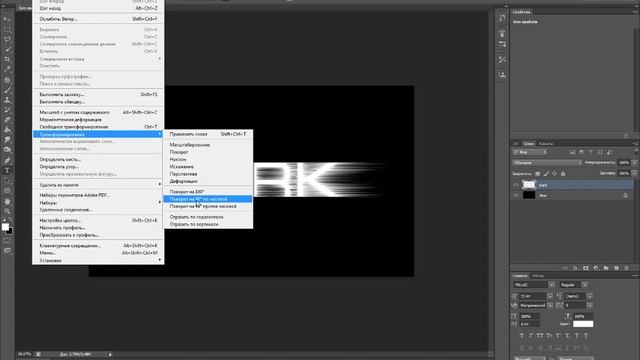Select the Clone Stamp tool

(x=7, y=100)
